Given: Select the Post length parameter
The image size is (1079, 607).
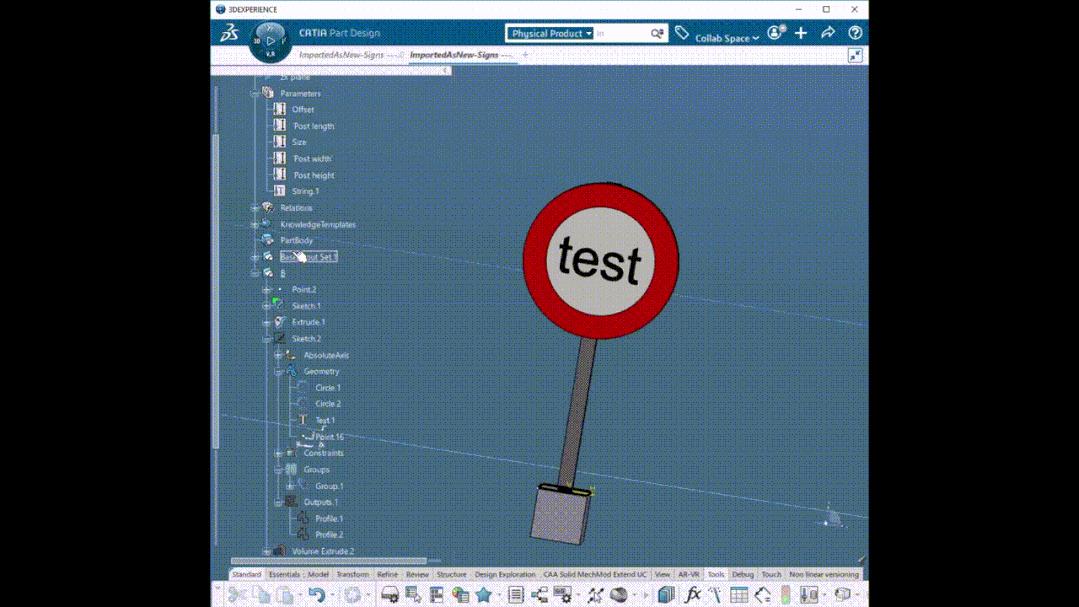Looking at the screenshot, I should point(314,126).
